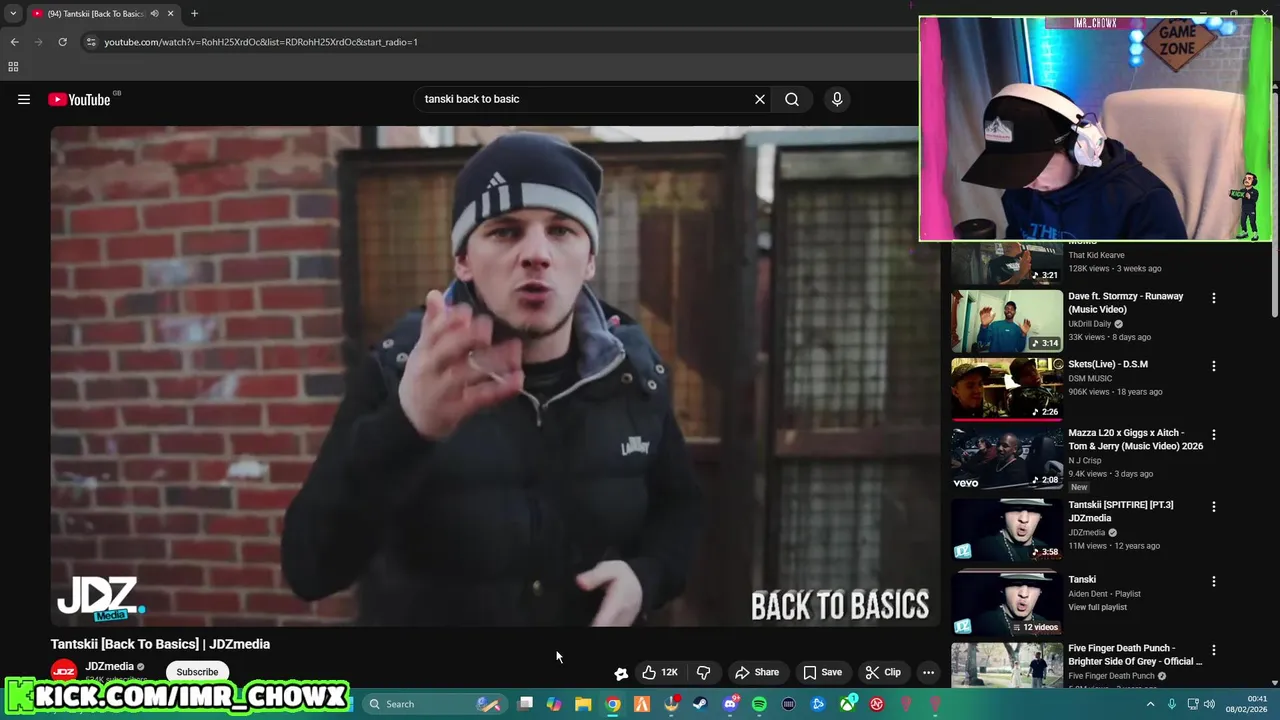Click 'Mazza L20 x Giggs x Aitch' title
Screen dimensions: 1280x720
[1135, 439]
